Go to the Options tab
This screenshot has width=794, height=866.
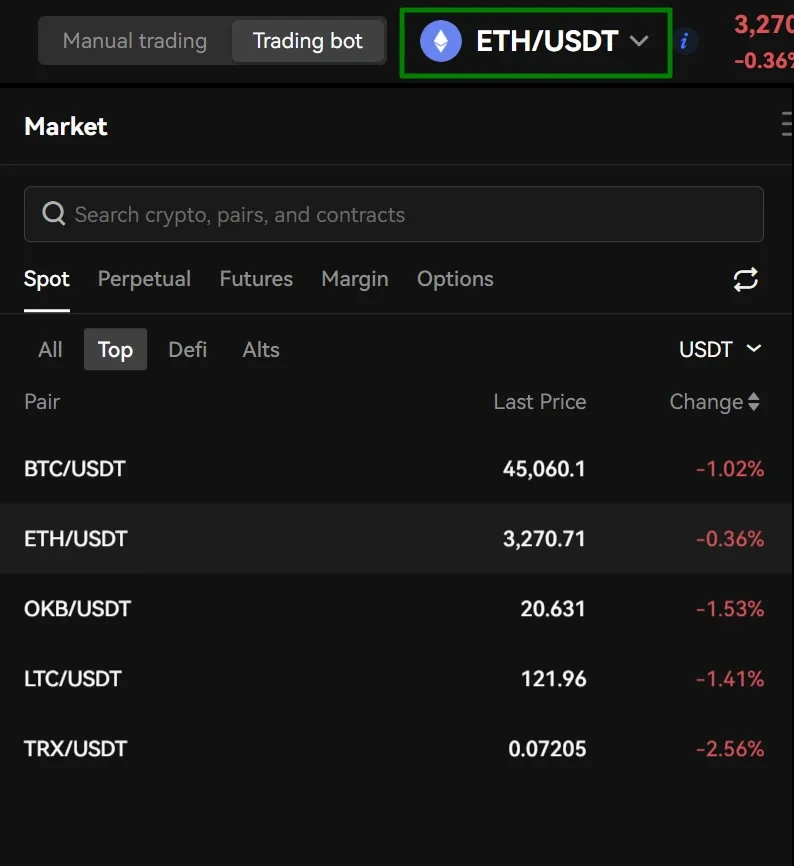click(x=455, y=279)
